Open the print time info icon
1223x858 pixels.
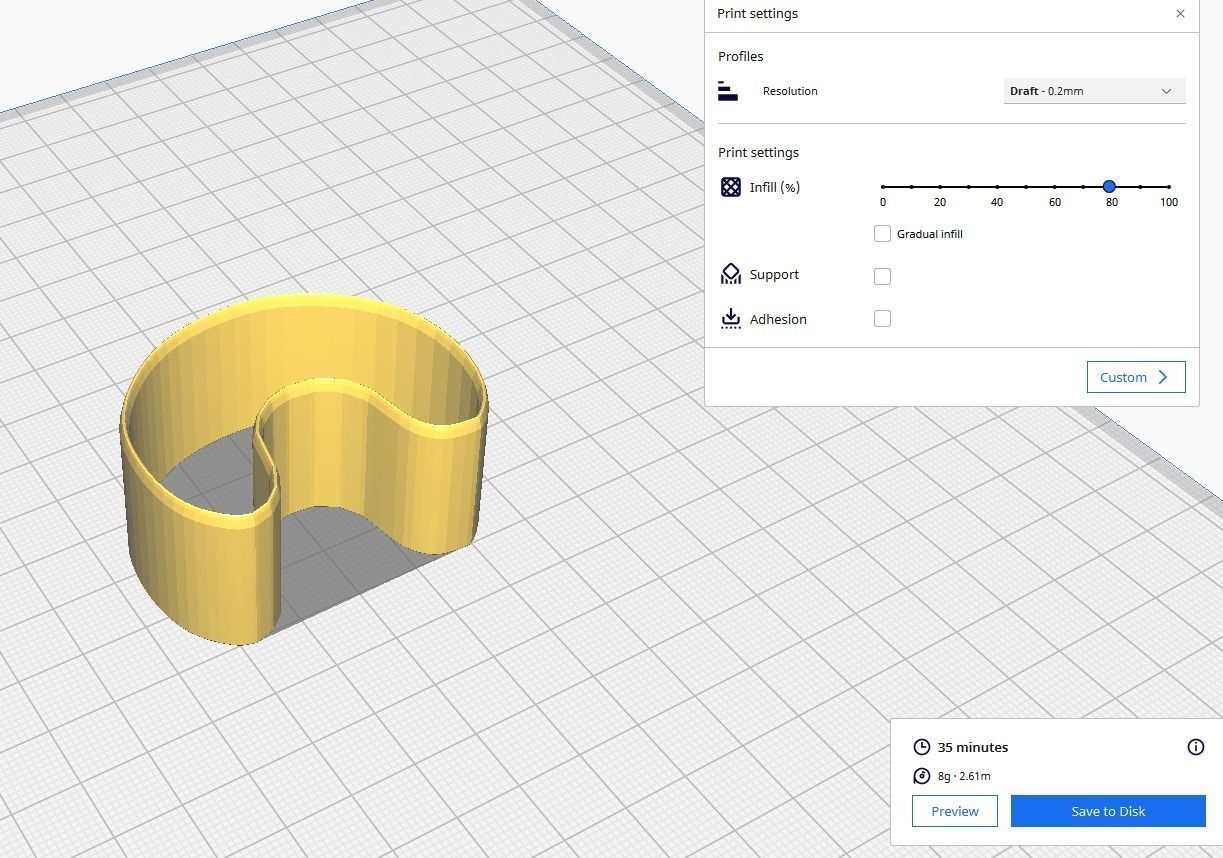pyautogui.click(x=1196, y=747)
